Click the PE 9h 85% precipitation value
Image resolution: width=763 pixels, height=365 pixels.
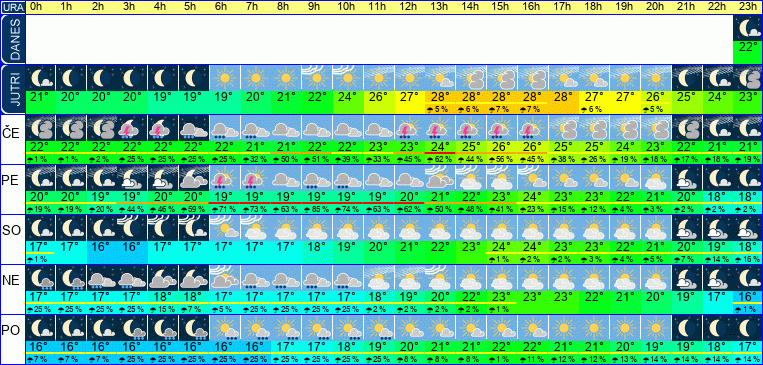[x=317, y=209]
